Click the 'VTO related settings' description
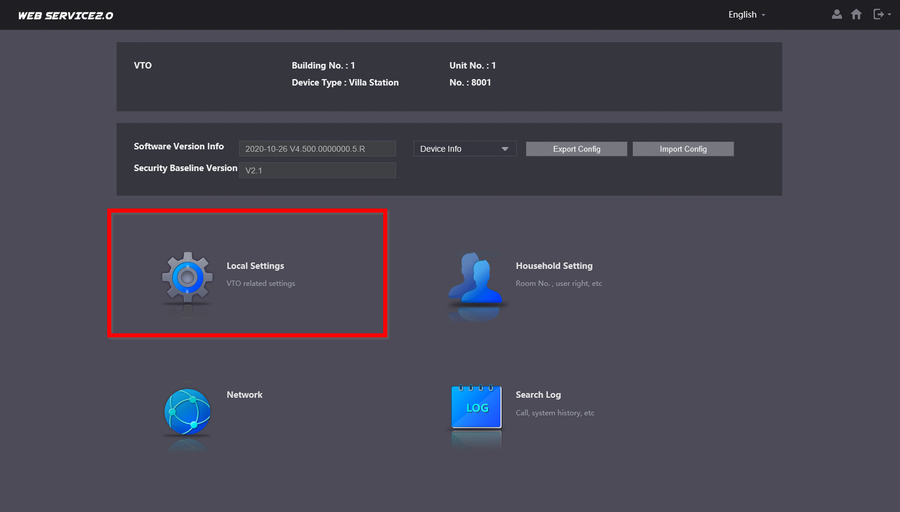This screenshot has height=512, width=900. coord(261,284)
